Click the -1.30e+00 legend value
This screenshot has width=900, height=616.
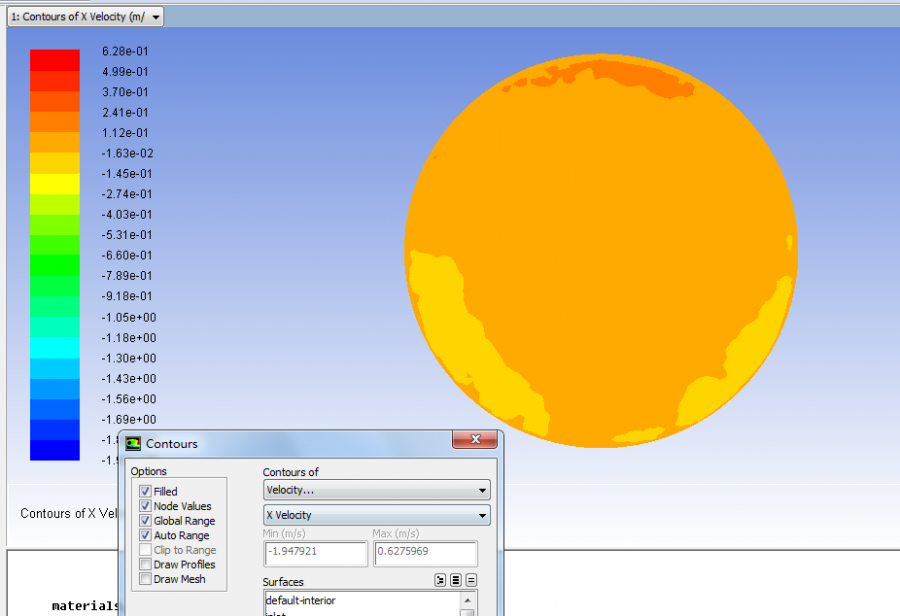129,358
